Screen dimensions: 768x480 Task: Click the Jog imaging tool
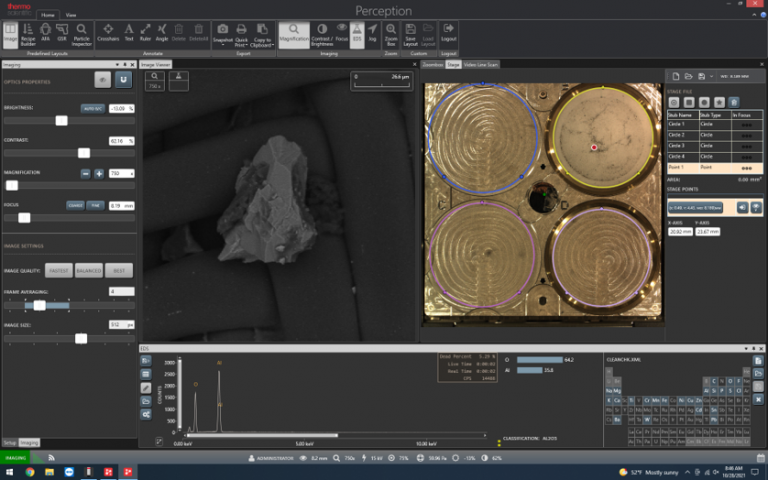pyautogui.click(x=372, y=33)
